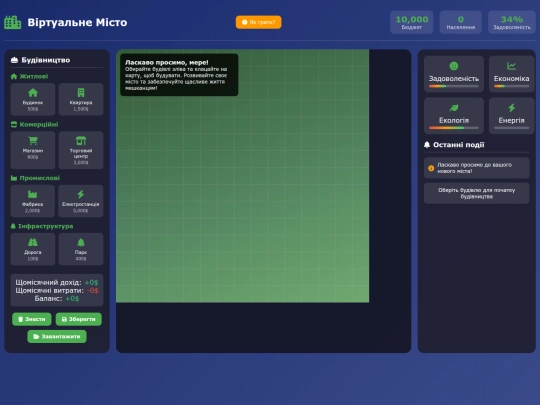
Task: Pick the Електростанція power plant card
Action: coord(81,201)
